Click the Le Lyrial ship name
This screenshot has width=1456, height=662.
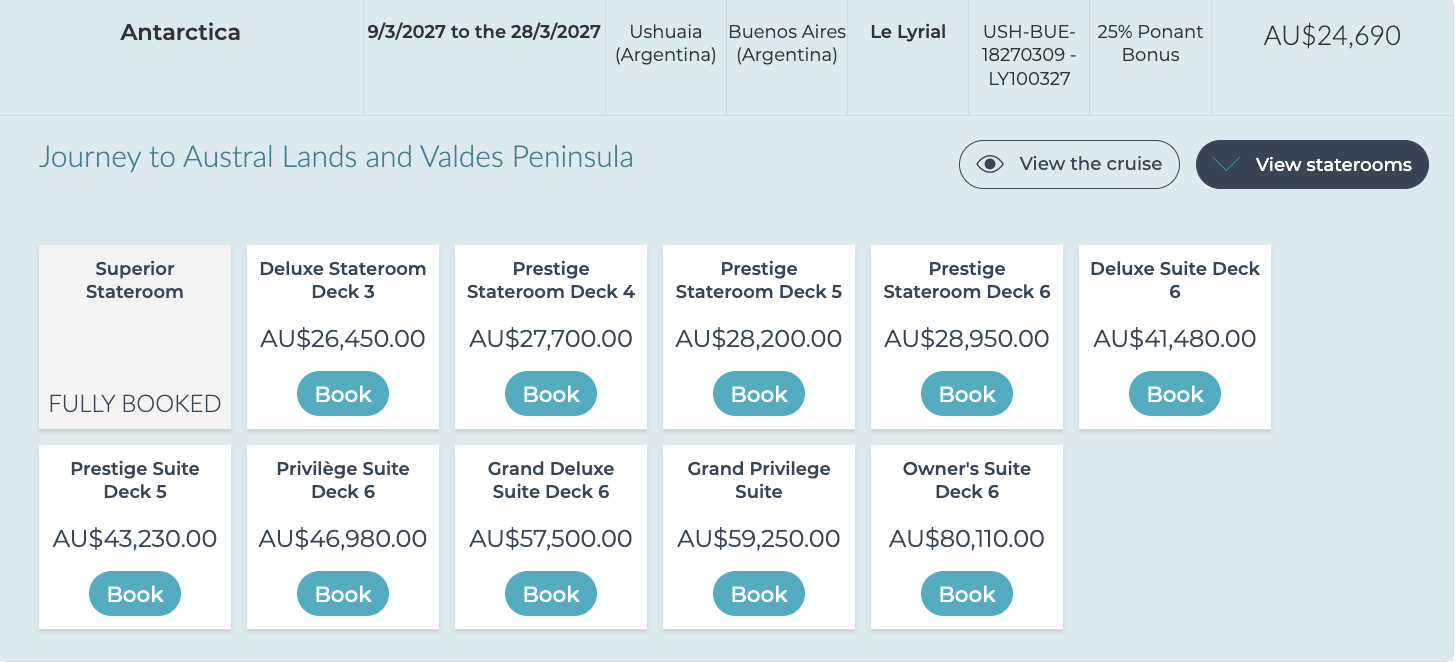click(x=907, y=32)
